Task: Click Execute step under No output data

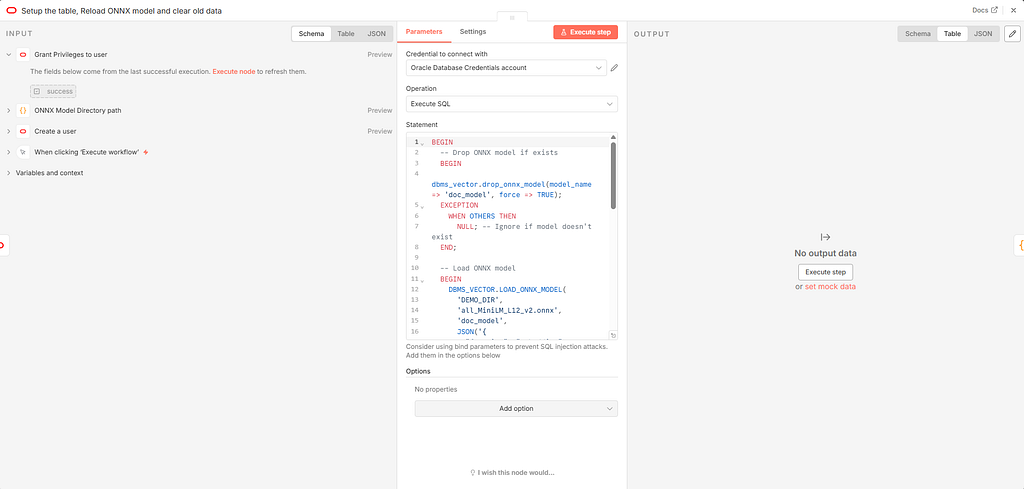Action: click(825, 272)
